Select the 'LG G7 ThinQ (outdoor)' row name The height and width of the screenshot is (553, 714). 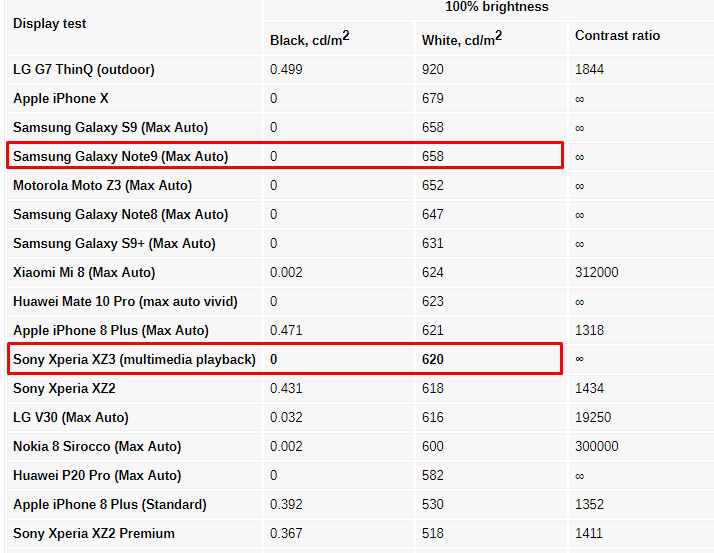click(x=84, y=69)
